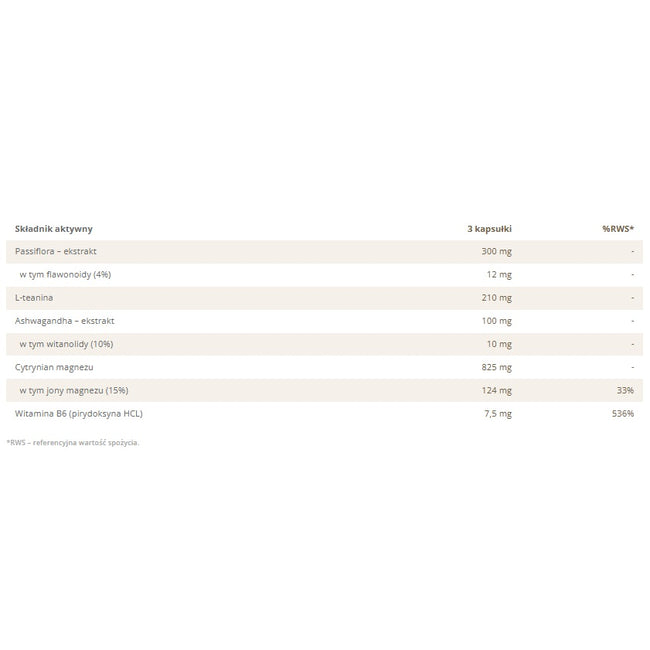The image size is (650, 650).
Task: Select the 'Passiflora – ekstrakt' row label
Action: (56, 251)
